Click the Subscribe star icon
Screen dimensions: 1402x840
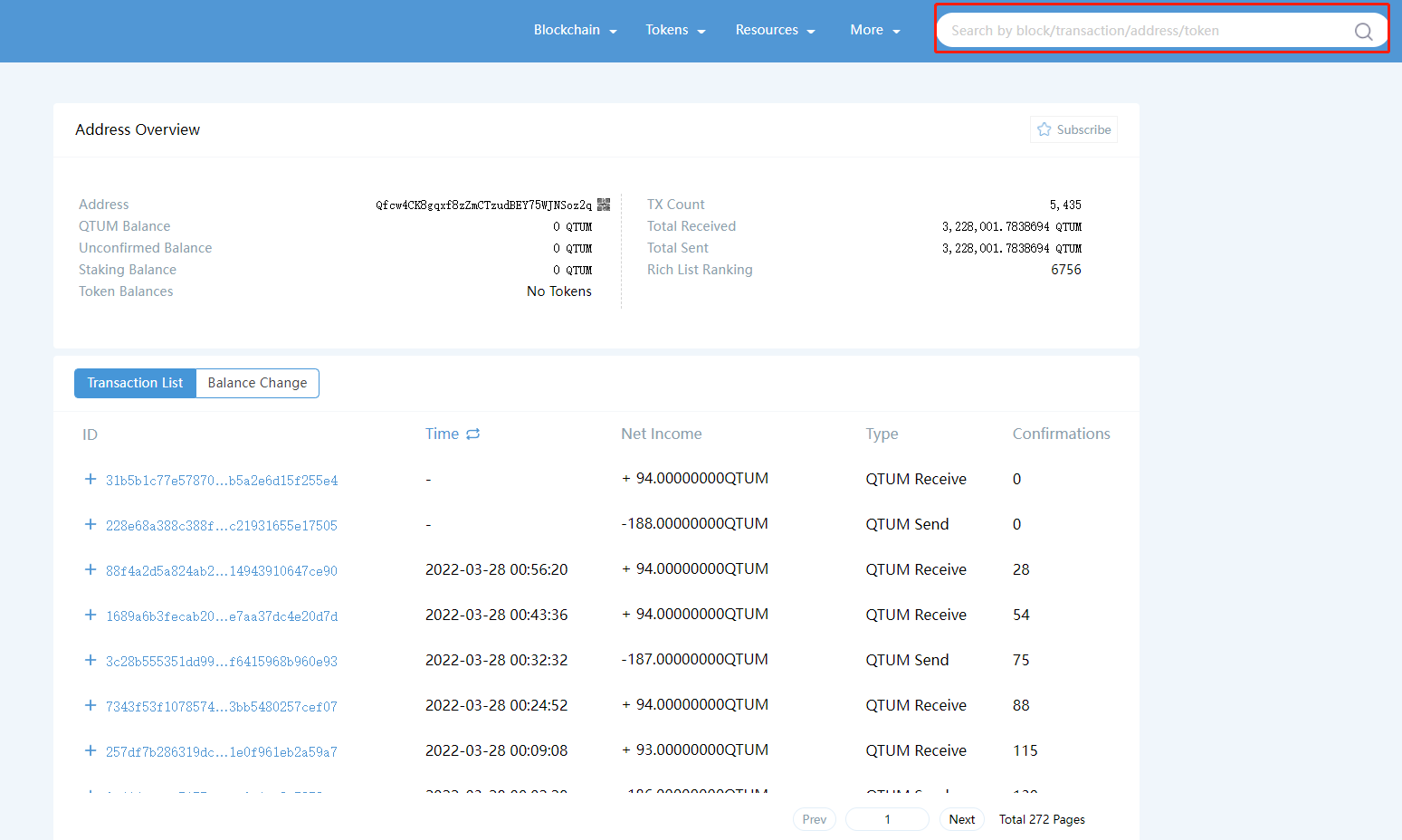1044,129
